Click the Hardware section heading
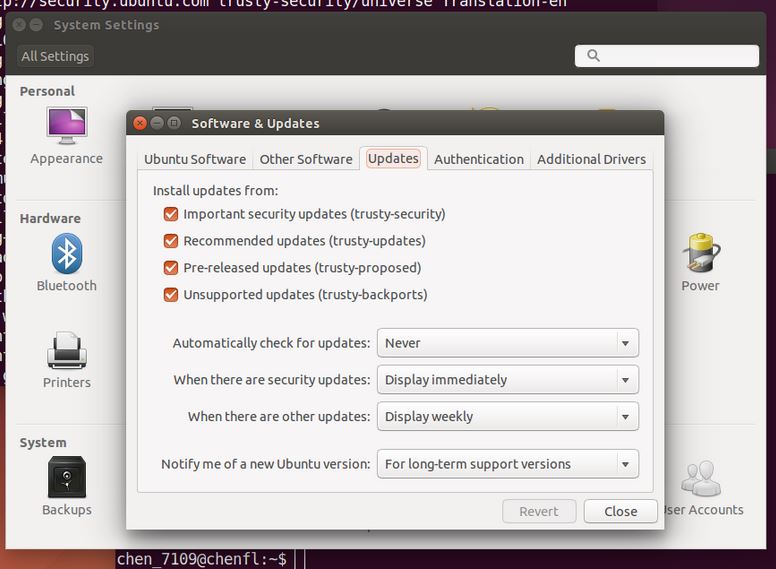This screenshot has height=569, width=776. coord(50,218)
